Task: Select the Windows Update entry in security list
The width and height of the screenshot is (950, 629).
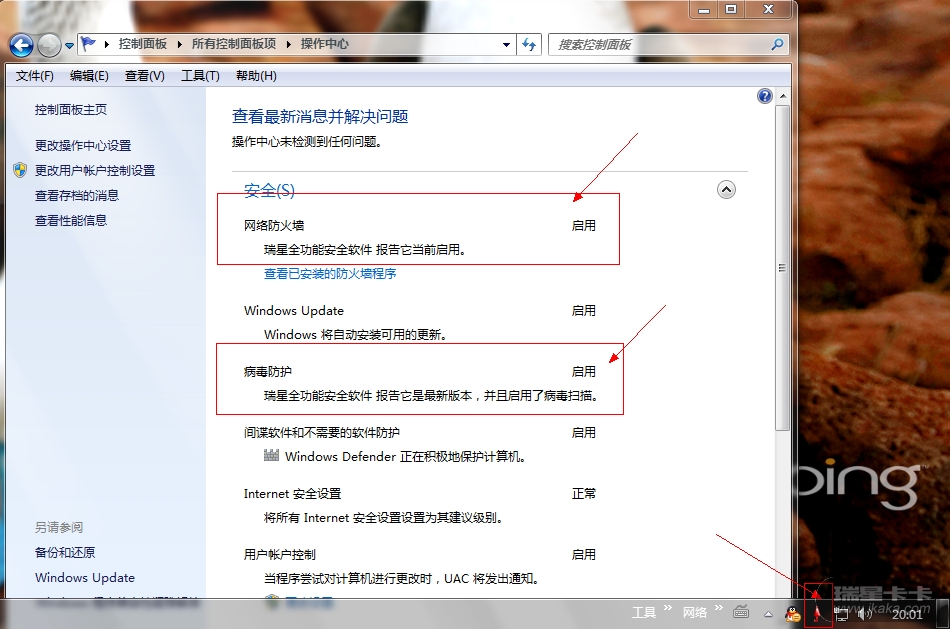Action: click(294, 310)
